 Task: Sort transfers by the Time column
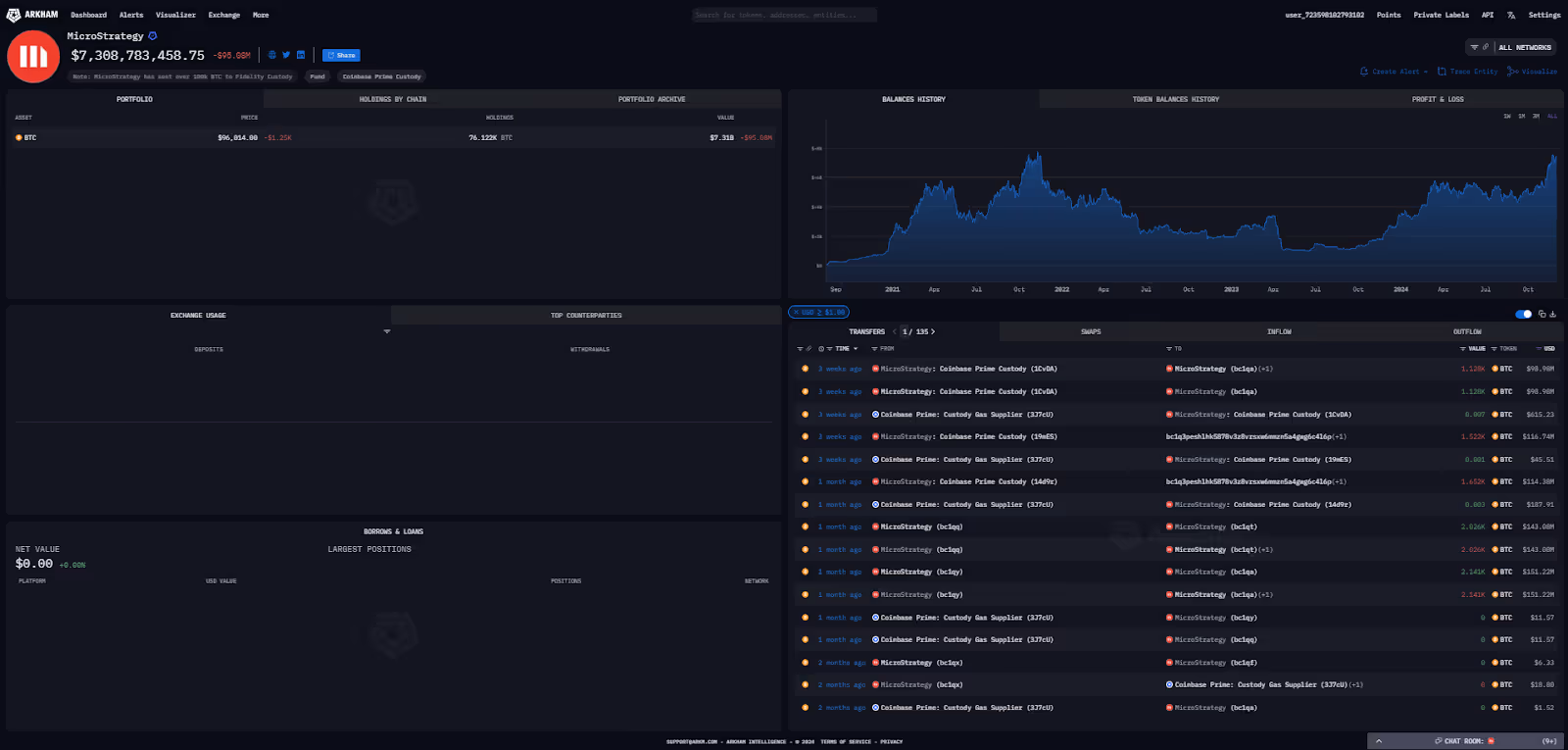[x=843, y=349]
